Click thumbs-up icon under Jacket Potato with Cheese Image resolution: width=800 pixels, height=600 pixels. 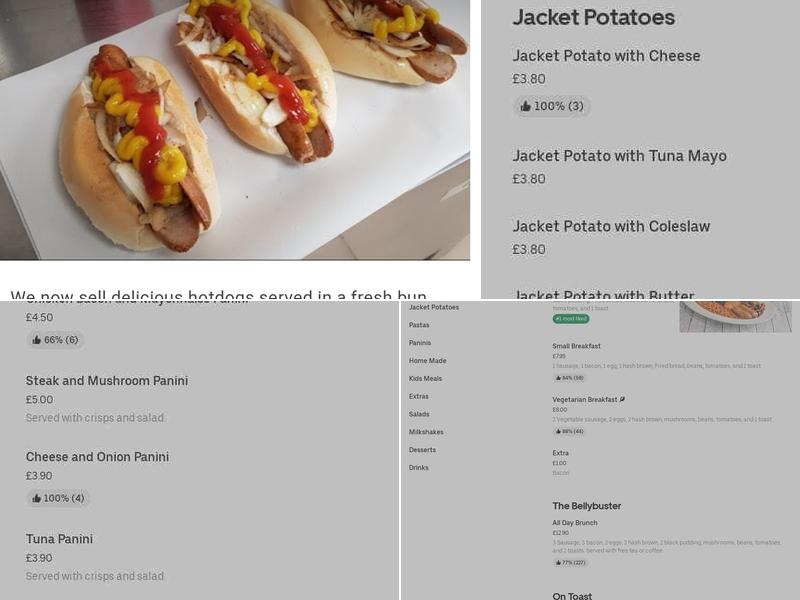tap(525, 106)
